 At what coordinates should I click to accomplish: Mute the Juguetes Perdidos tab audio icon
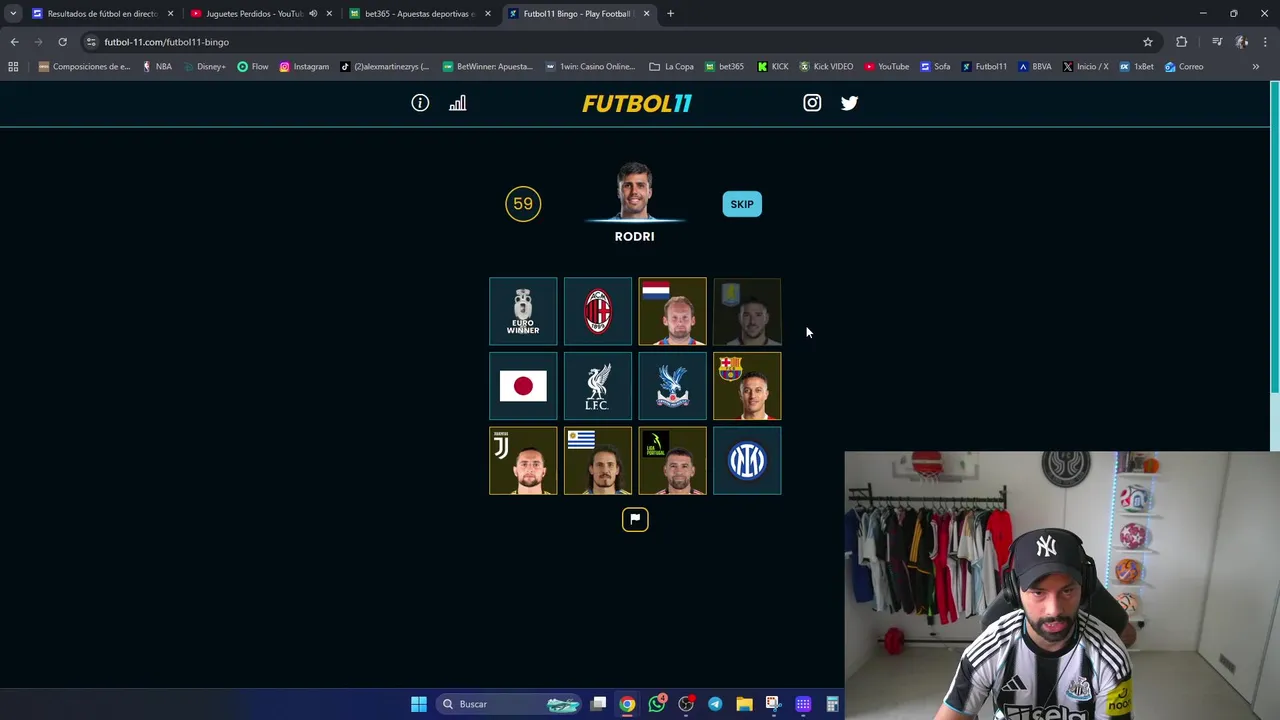click(313, 14)
